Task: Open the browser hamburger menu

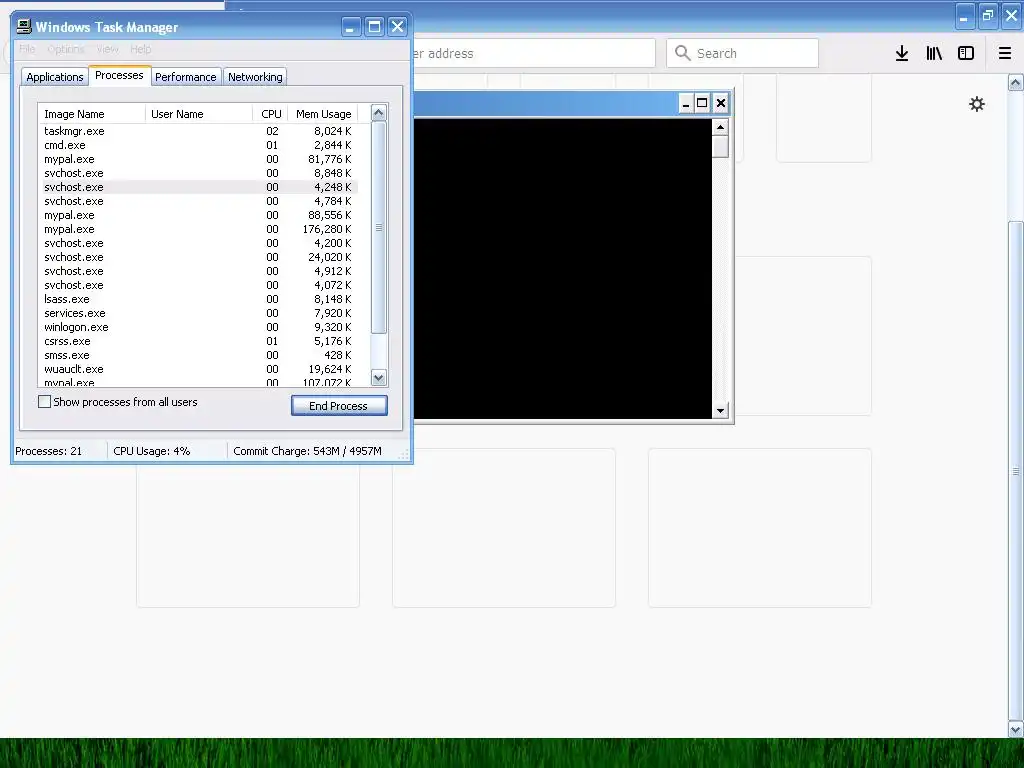Action: [x=1004, y=54]
